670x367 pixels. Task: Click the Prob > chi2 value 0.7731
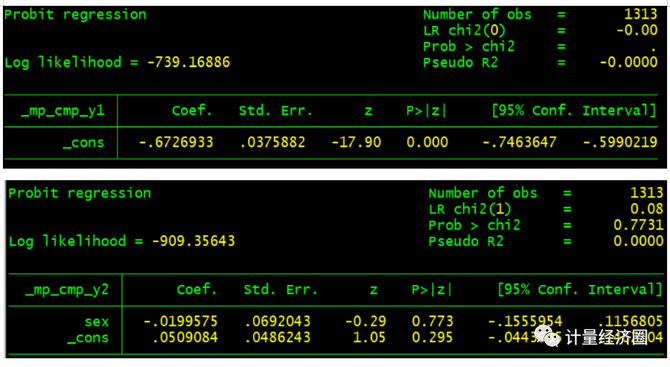(638, 225)
